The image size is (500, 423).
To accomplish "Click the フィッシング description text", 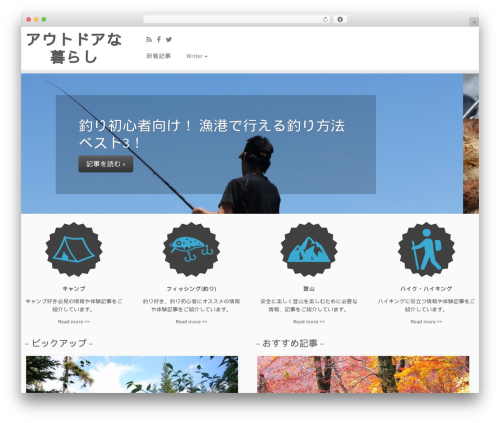I will pyautogui.click(x=191, y=305).
